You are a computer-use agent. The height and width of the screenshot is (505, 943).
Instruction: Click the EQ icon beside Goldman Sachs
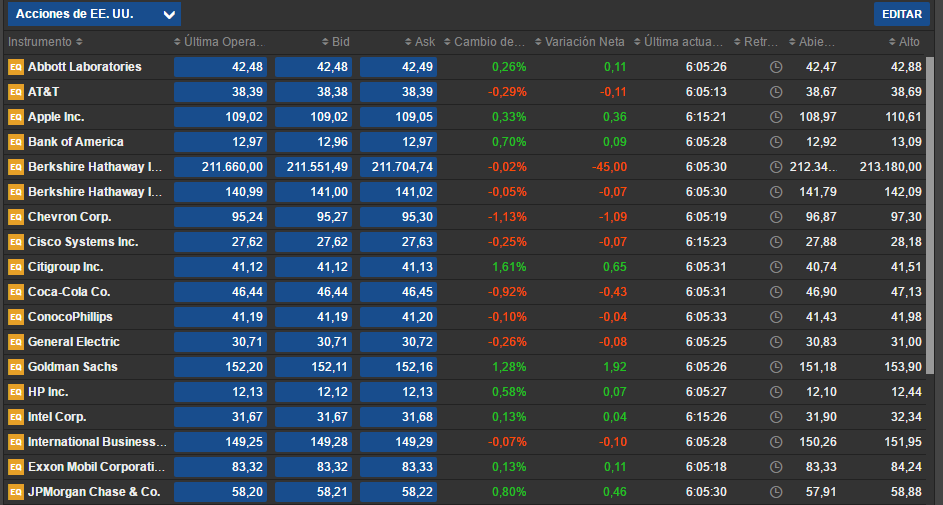16,367
